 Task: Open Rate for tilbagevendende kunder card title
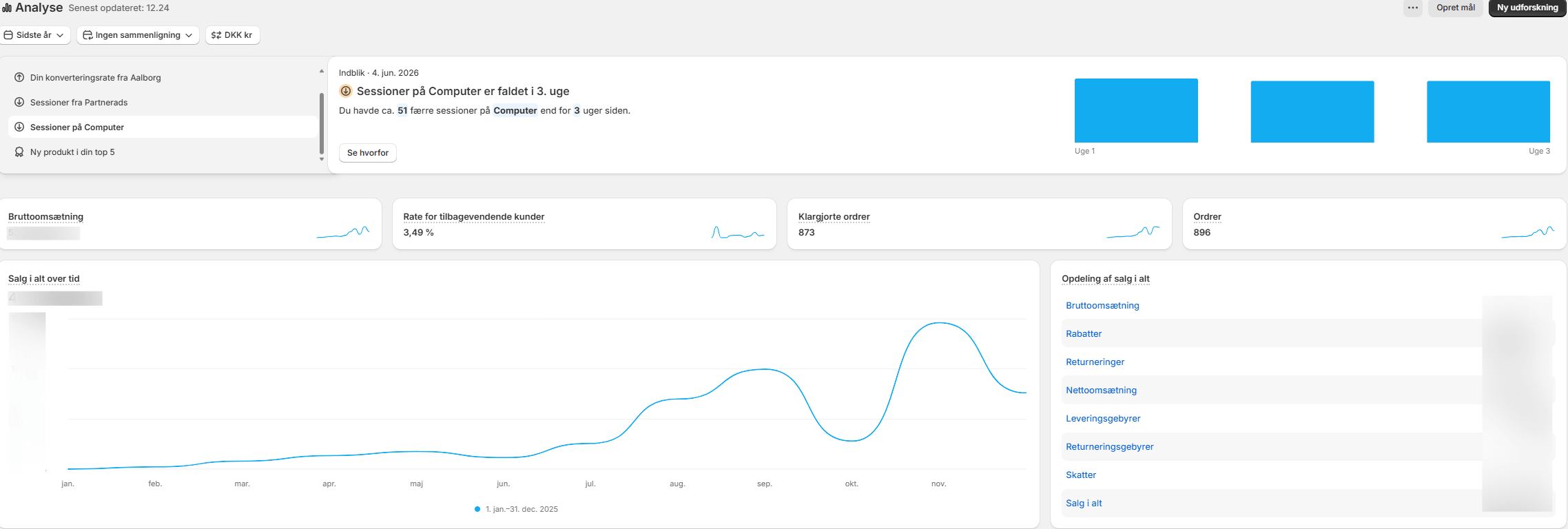point(474,217)
